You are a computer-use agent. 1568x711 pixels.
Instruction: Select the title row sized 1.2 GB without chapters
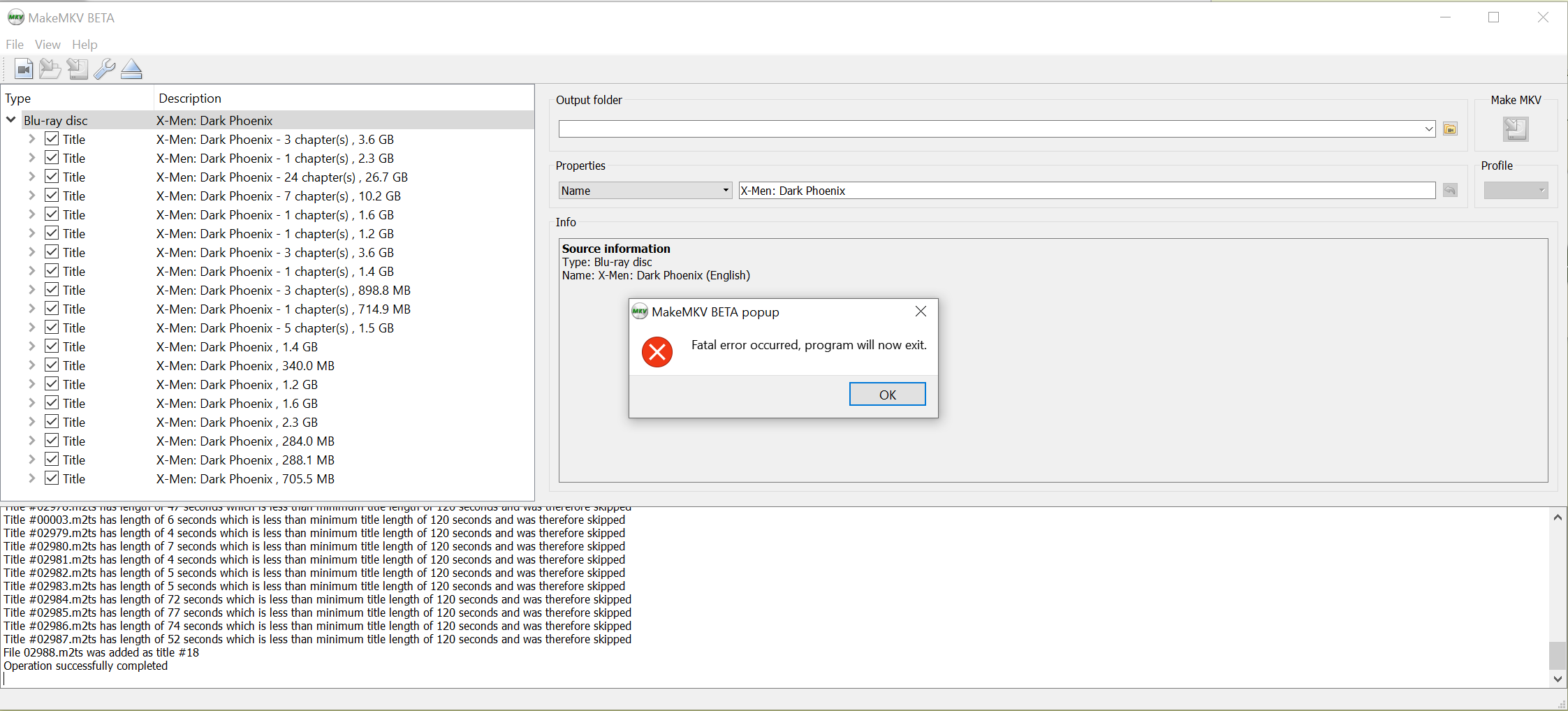(268, 384)
